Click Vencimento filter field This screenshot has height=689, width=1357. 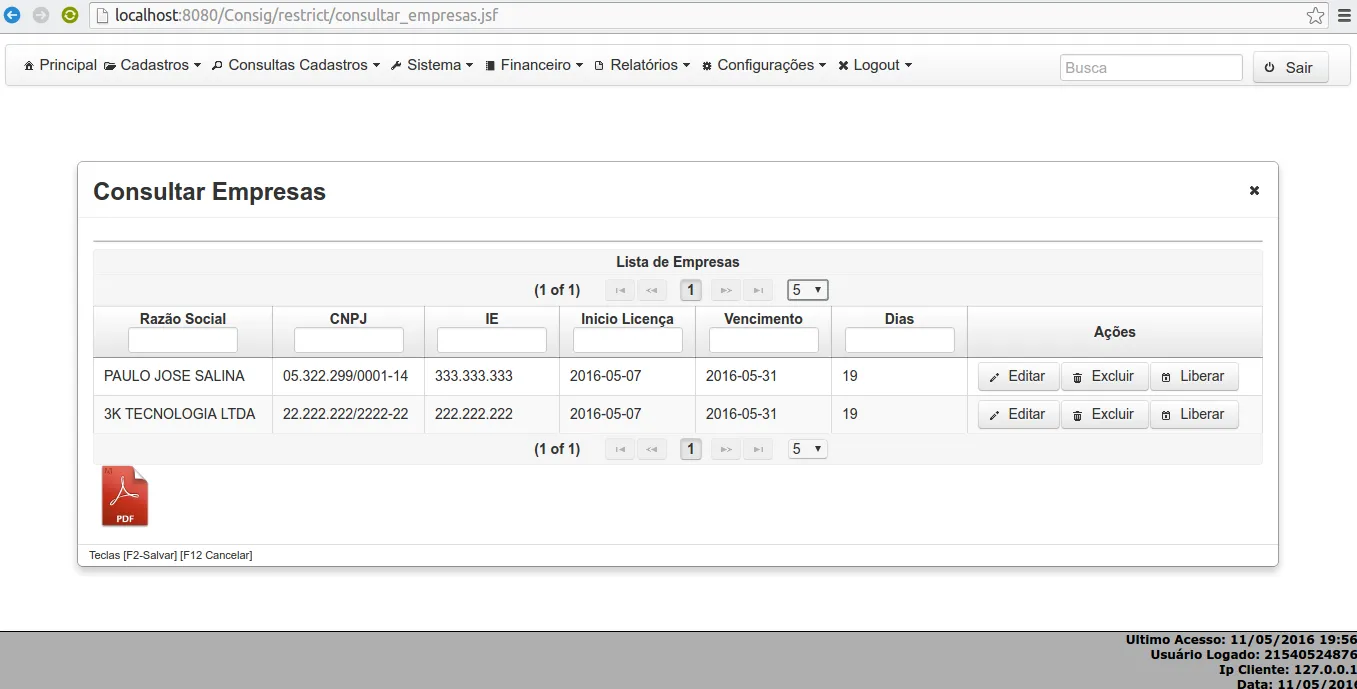click(x=764, y=340)
